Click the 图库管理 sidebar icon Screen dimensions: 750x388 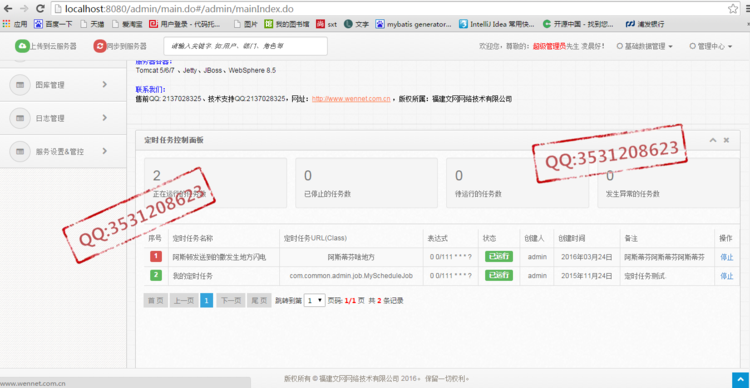tap(20, 85)
